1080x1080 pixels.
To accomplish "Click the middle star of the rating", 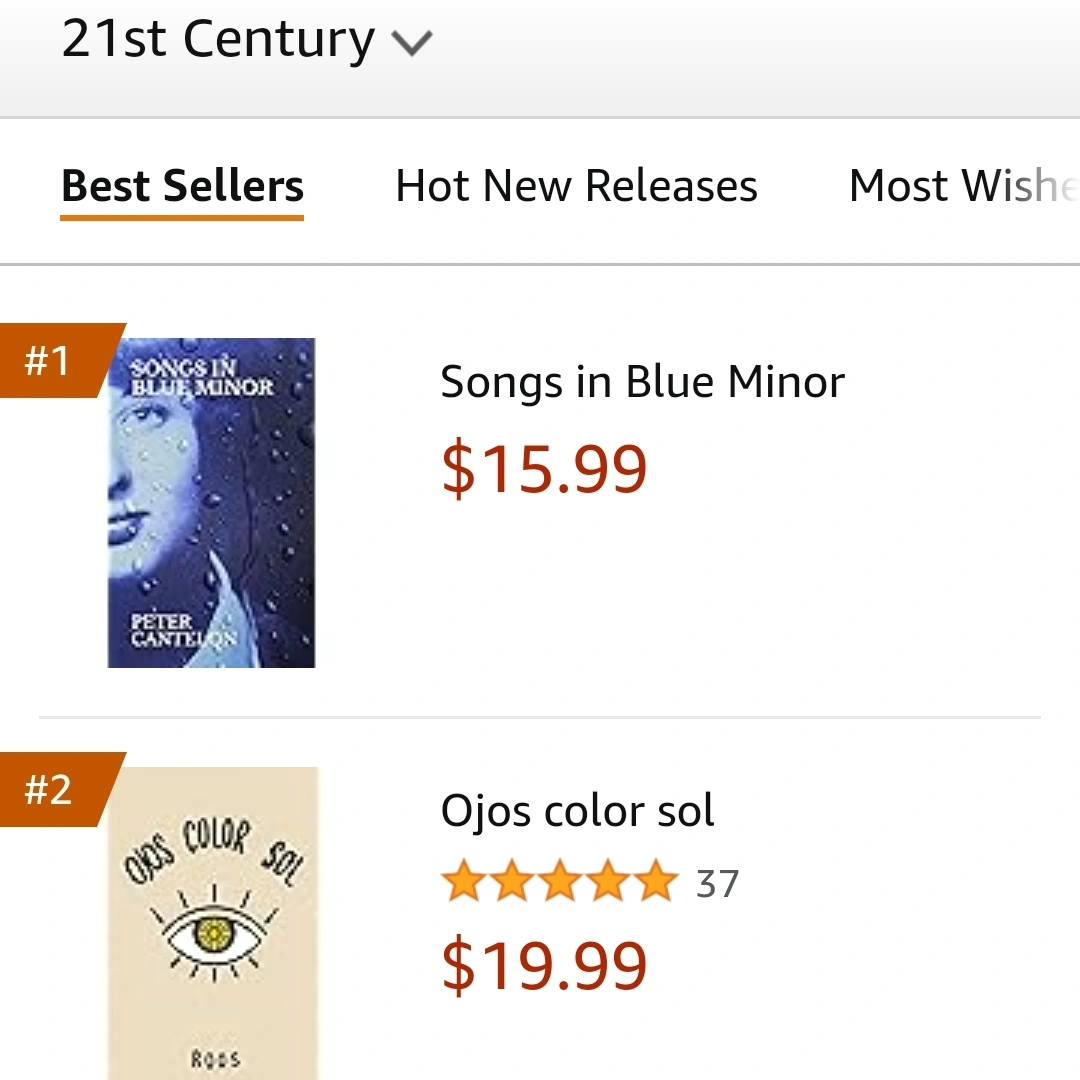I will 560,883.
